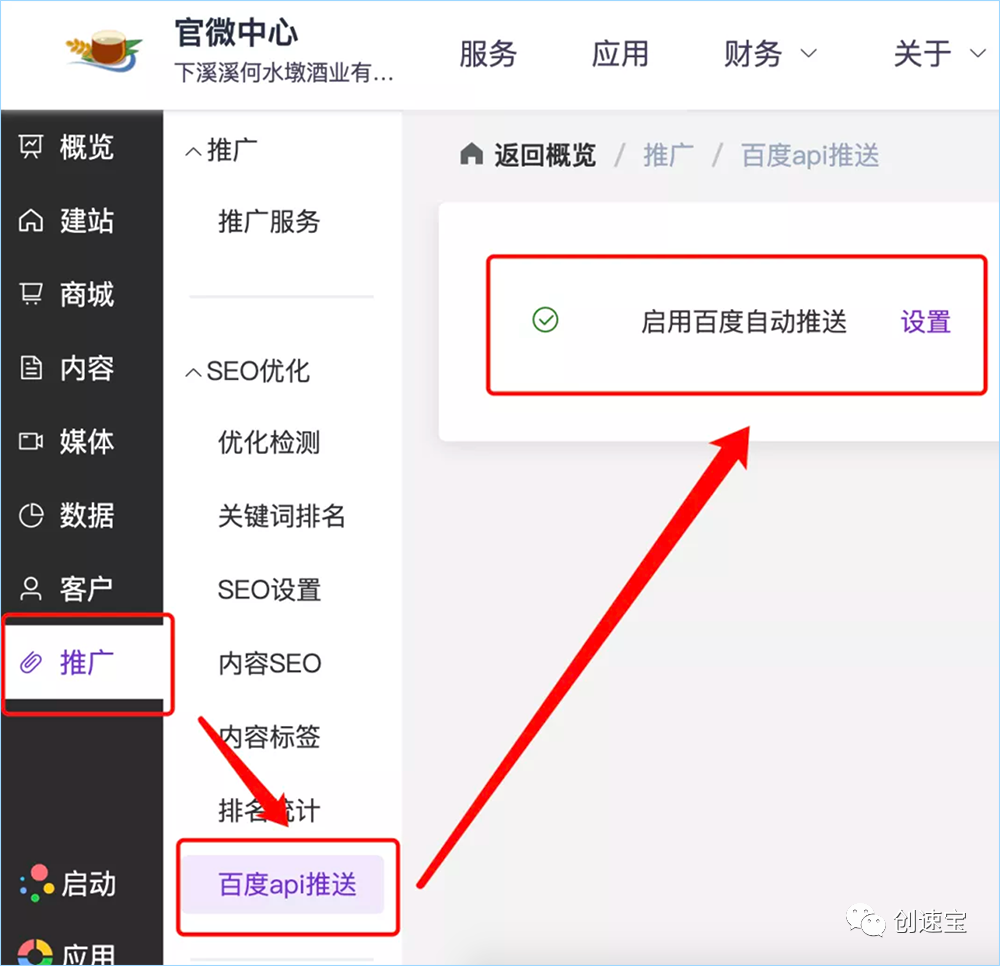Click 推广 in the breadcrumb
The image size is (1000, 966).
(x=668, y=155)
